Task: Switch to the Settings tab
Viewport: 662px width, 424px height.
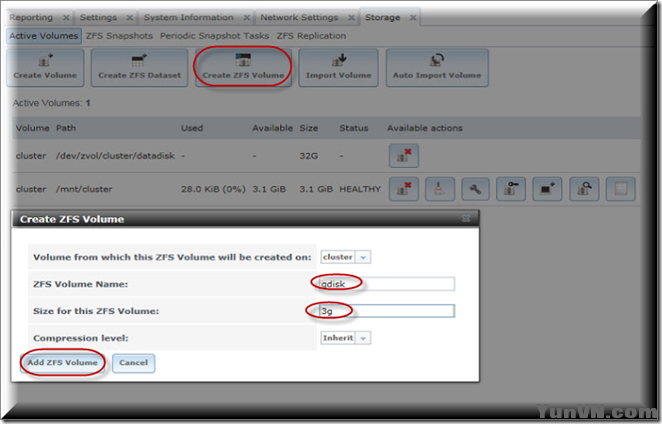Action: (98, 17)
